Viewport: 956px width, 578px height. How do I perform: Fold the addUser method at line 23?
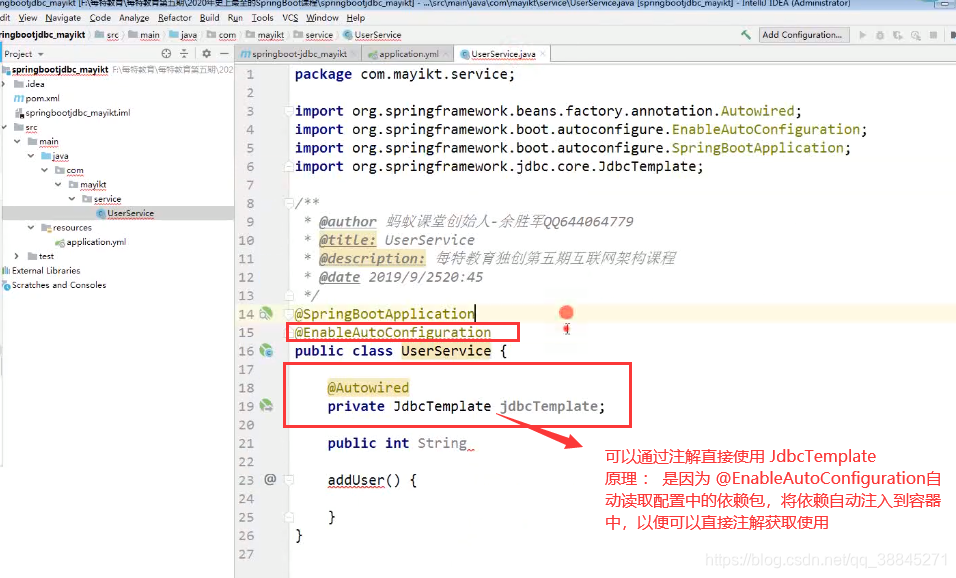tap(288, 480)
